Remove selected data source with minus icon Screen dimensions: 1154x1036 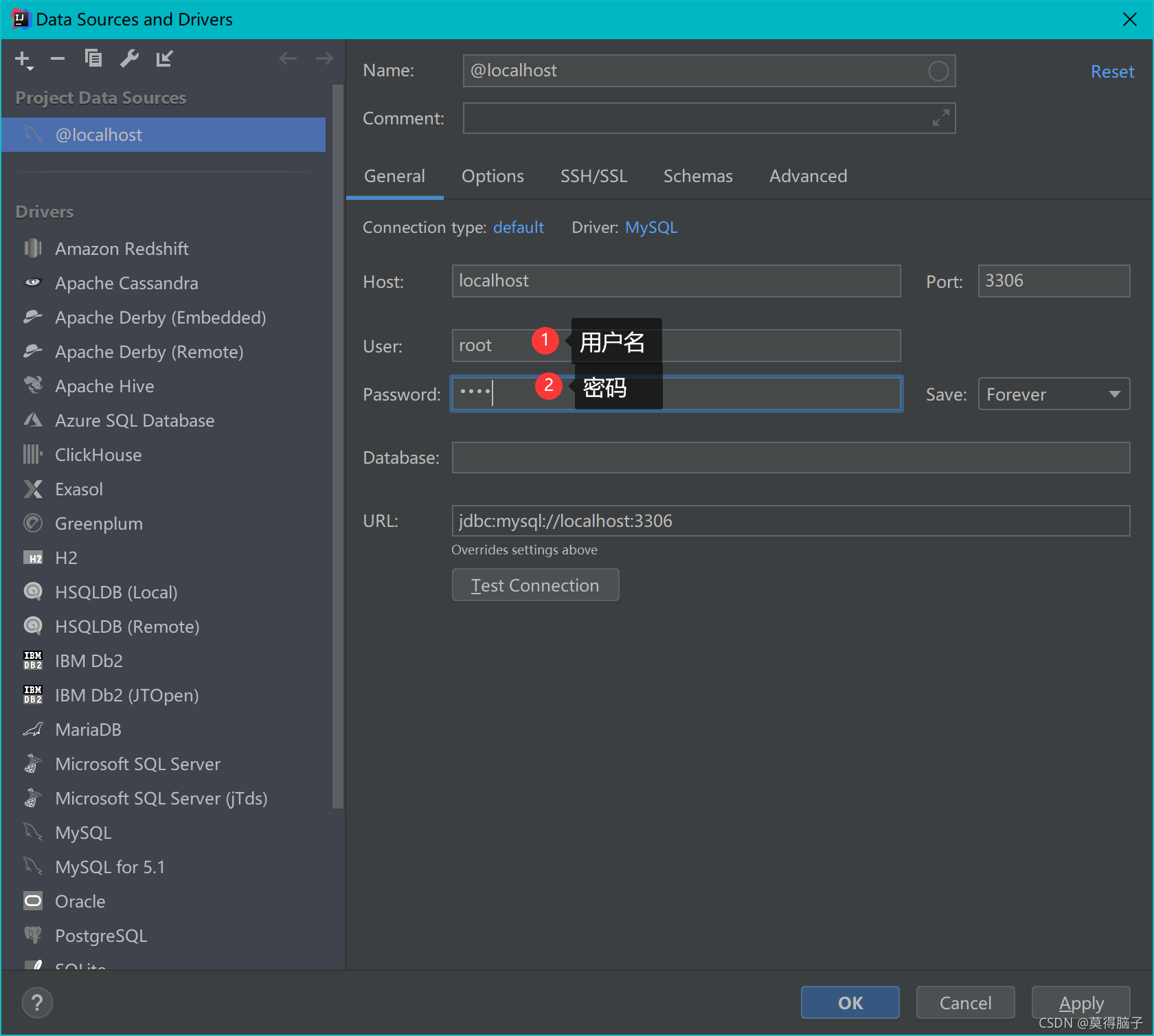(58, 59)
